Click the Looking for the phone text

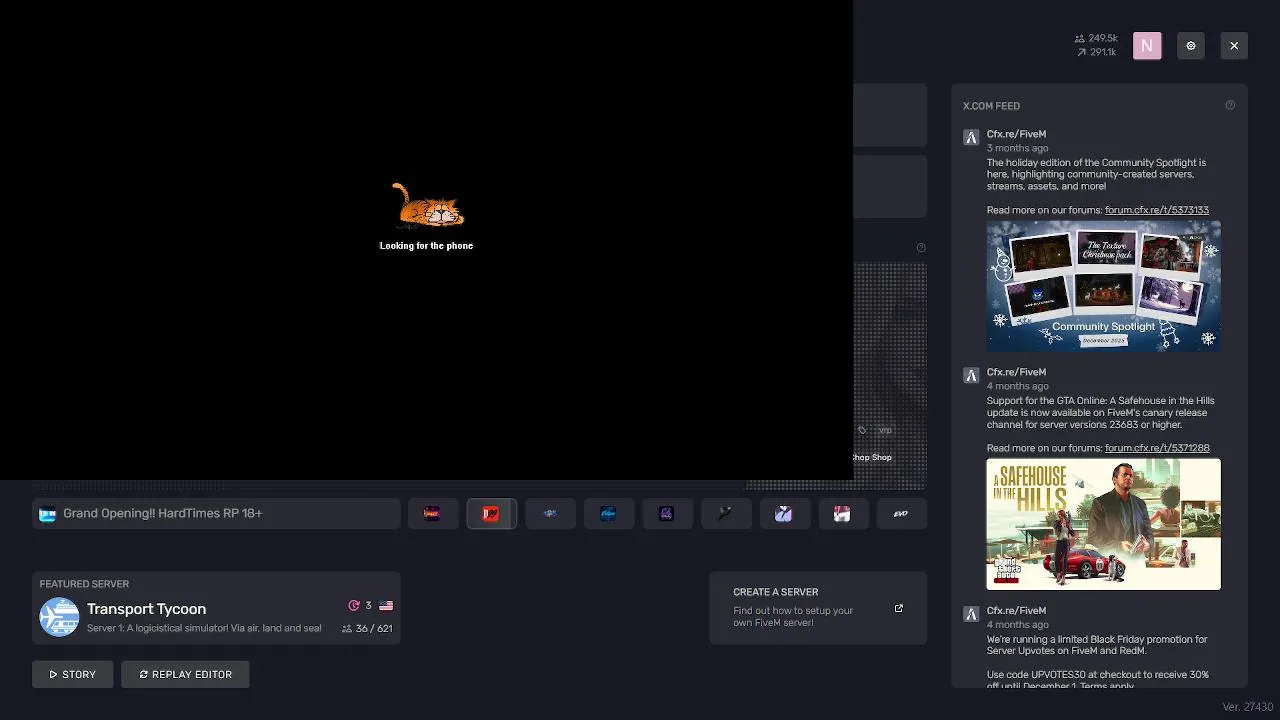coord(426,246)
